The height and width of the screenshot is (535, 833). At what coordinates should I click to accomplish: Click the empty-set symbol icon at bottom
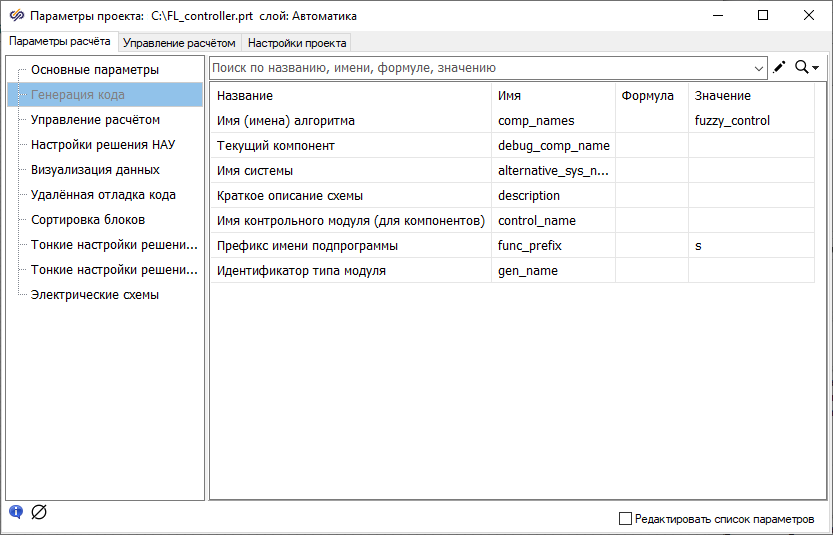click(x=39, y=512)
